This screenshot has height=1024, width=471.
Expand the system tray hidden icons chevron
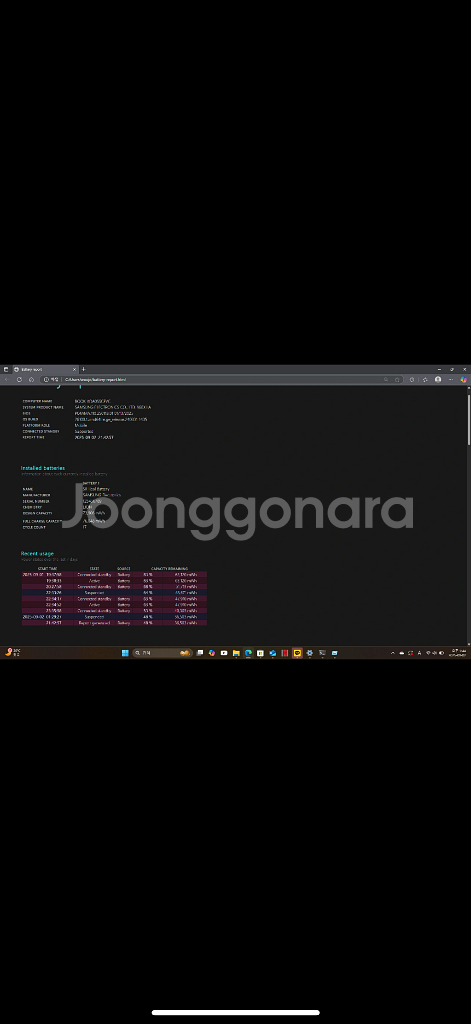[393, 653]
